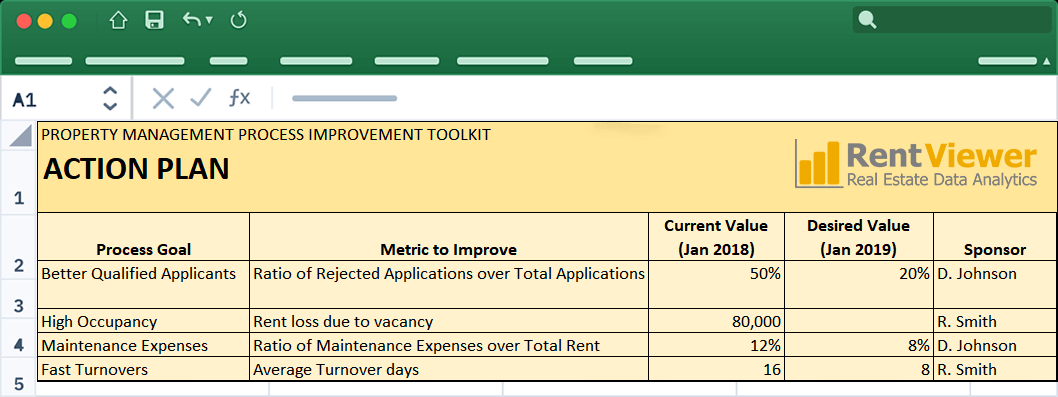The image size is (1058, 397).
Task: Select empty desired value in High Occupancy row
Action: [858, 321]
